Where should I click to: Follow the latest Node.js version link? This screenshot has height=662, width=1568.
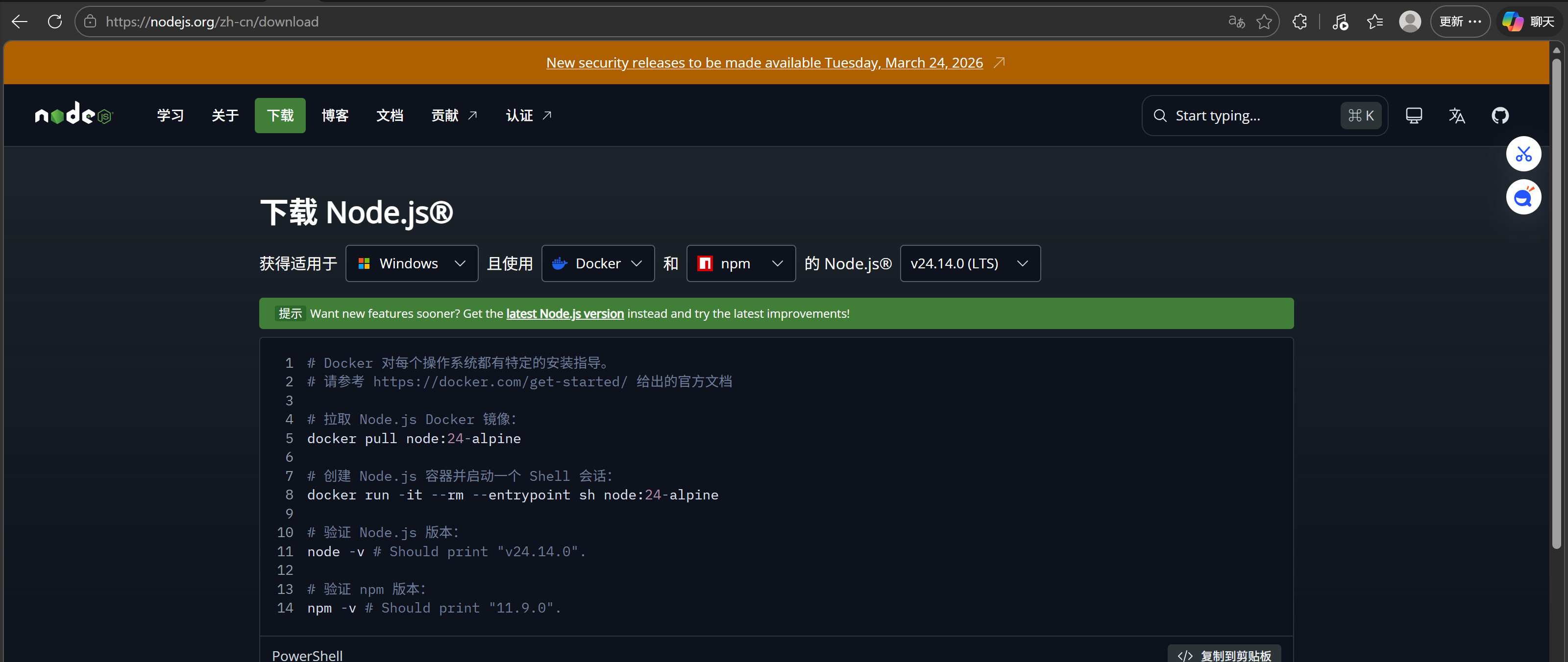565,313
